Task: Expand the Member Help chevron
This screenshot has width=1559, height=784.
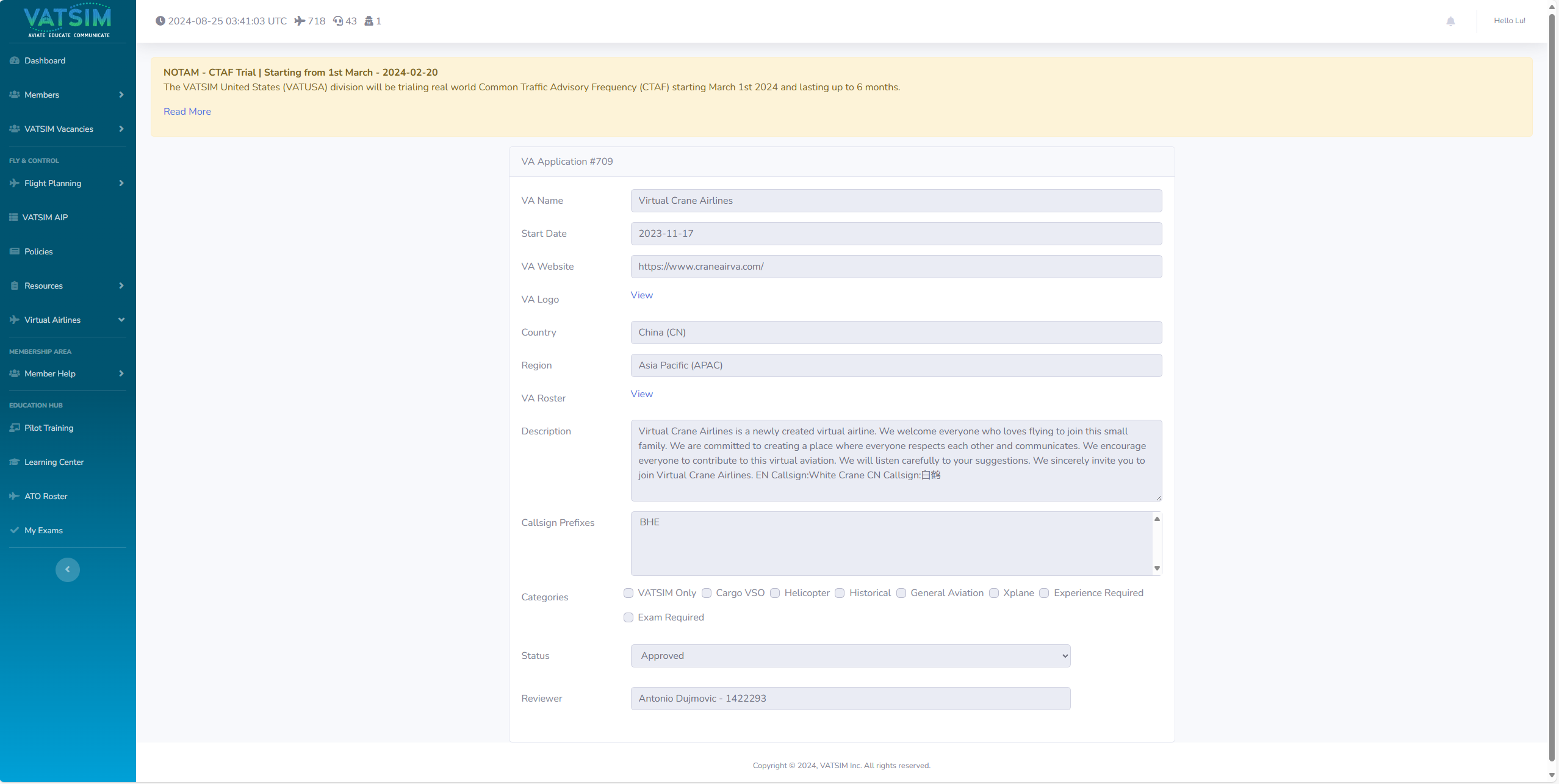Action: point(121,373)
